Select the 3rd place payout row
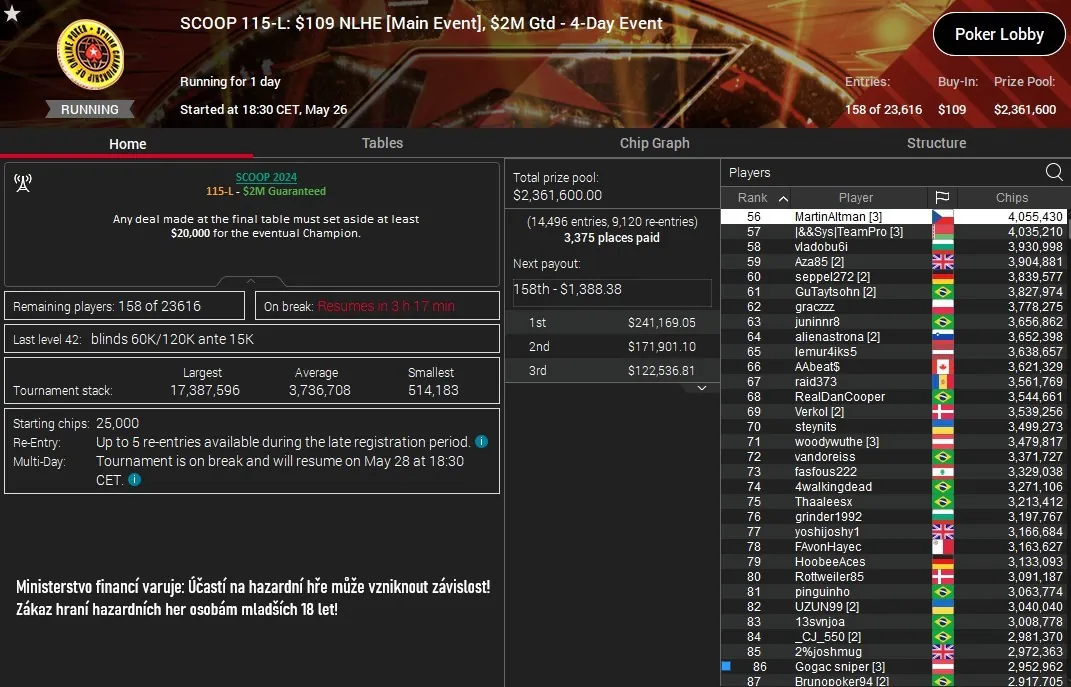 (612, 370)
